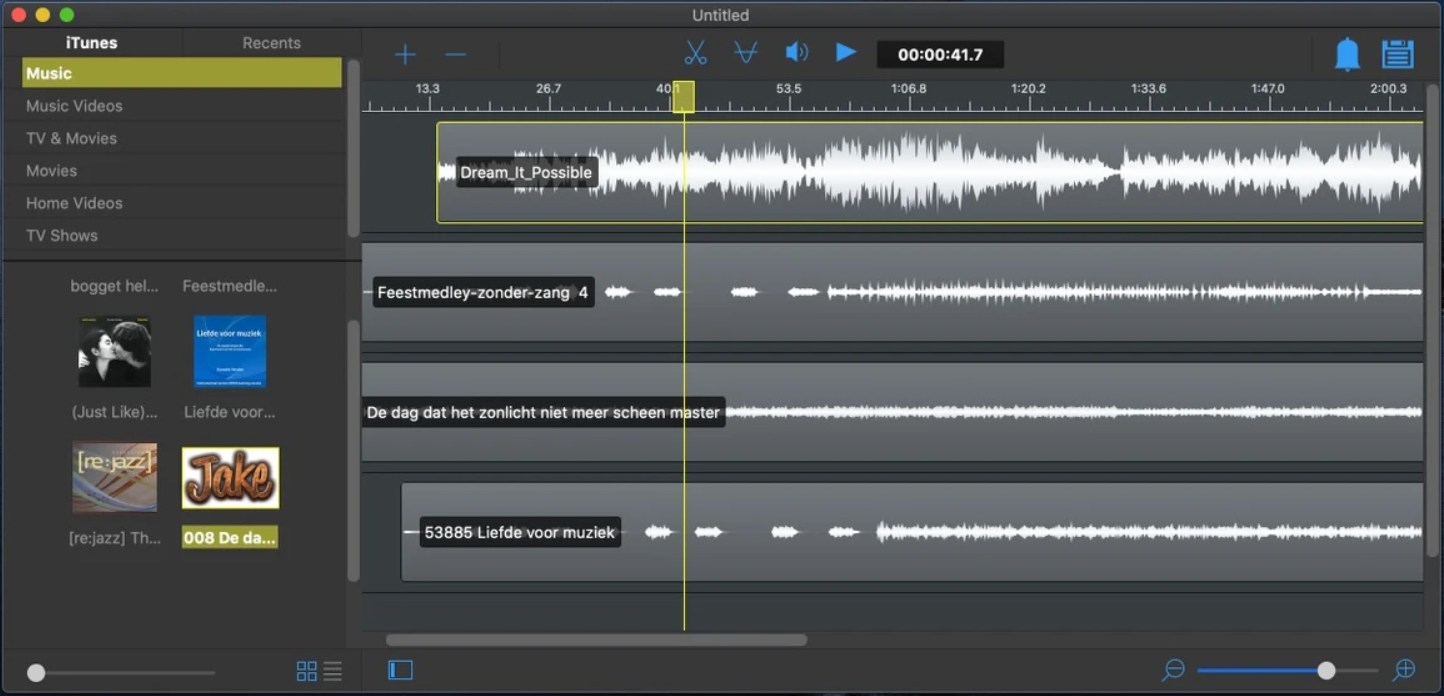This screenshot has height=696, width=1444.
Task: Select the 53885 Liefde voor muziek track label
Action: point(520,533)
